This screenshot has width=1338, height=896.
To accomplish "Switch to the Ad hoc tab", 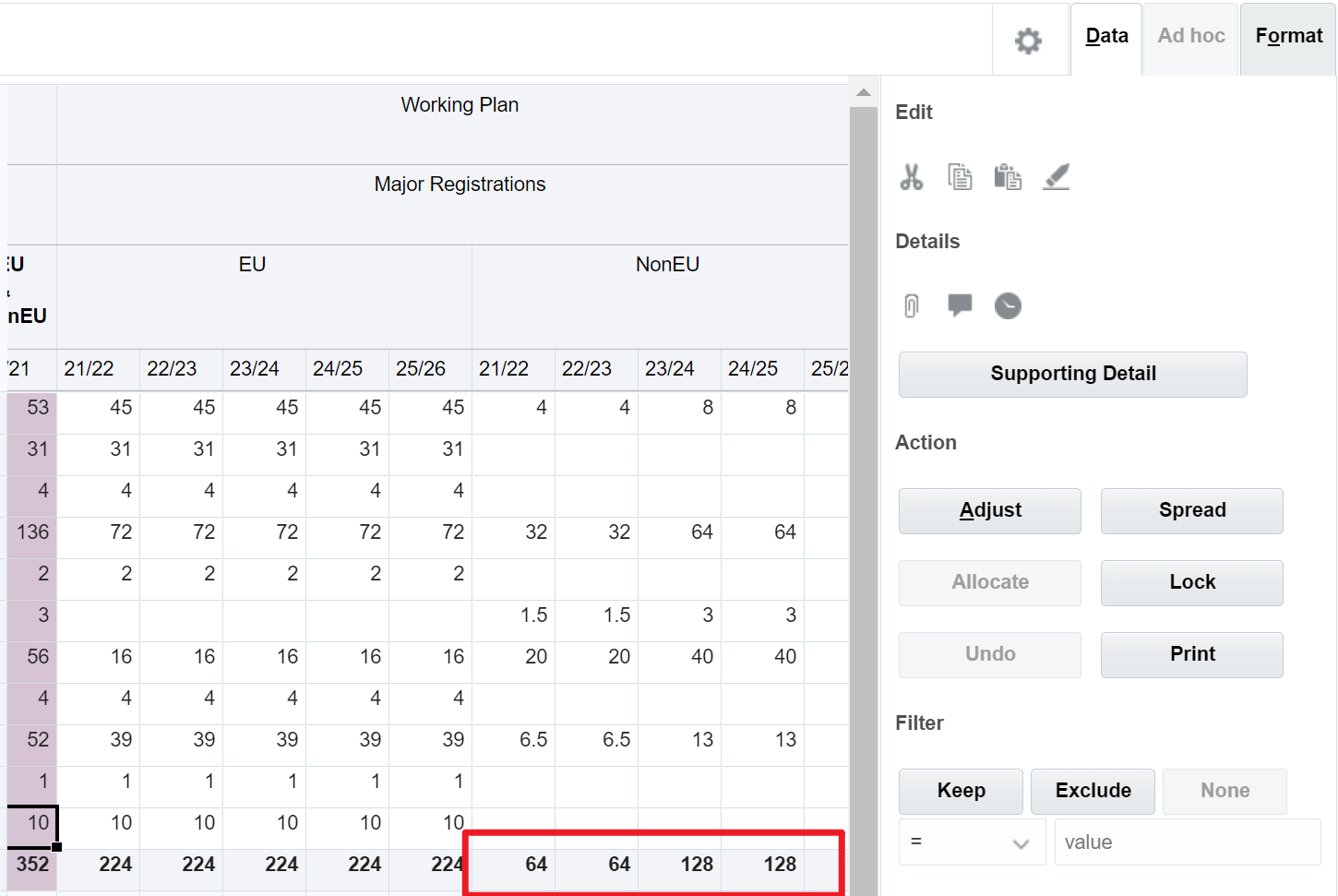I will point(1191,37).
